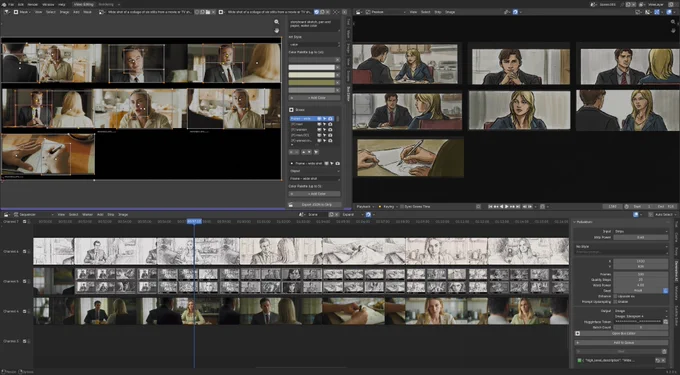Open the editor type menu of the Sequencer
This screenshot has width=680, height=375.
8,214
